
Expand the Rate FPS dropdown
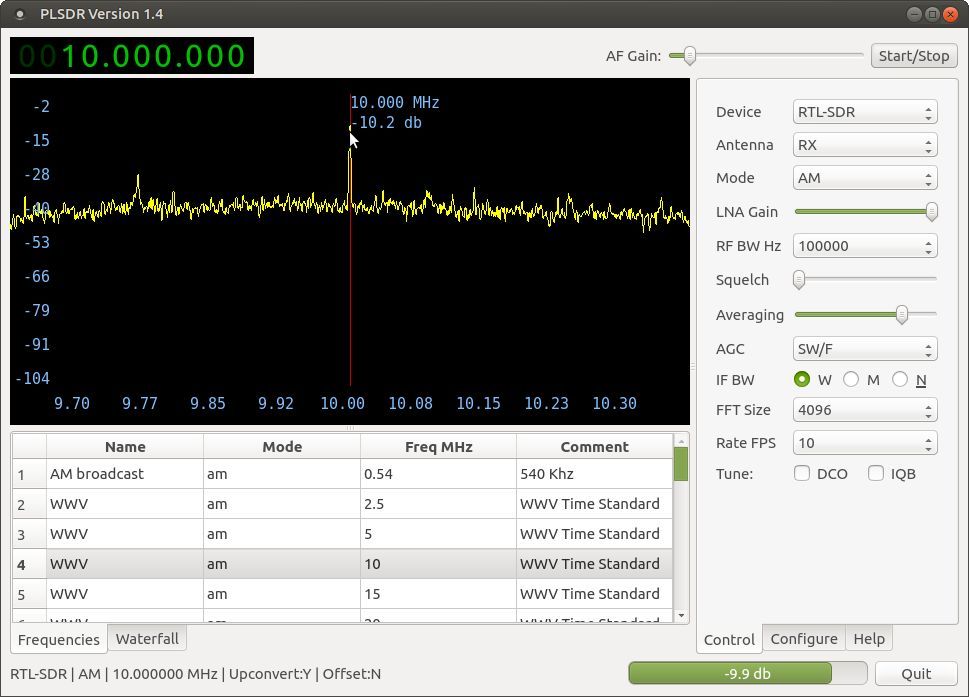point(864,443)
